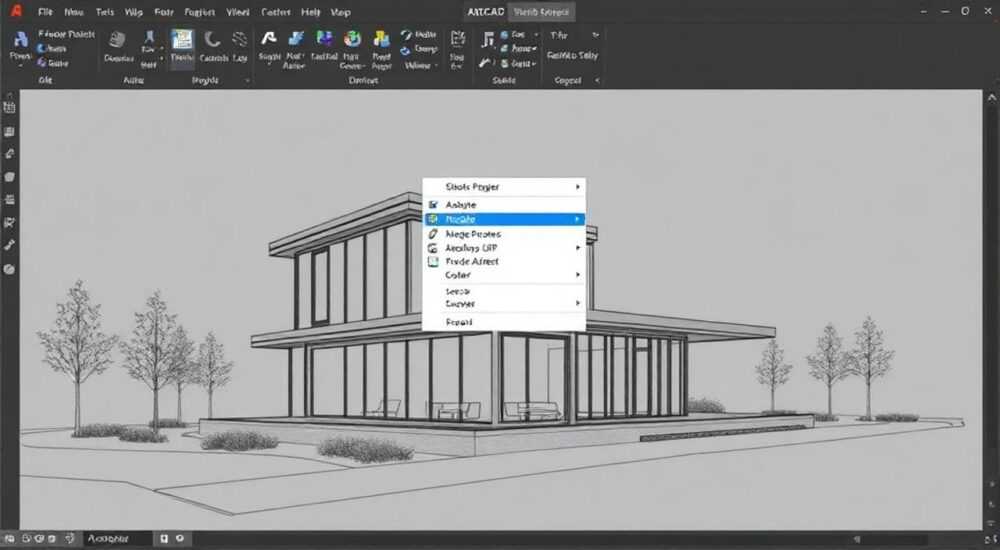Toggle the first status bar button at bottom-left
This screenshot has height=550, width=1000.
pos(10,539)
